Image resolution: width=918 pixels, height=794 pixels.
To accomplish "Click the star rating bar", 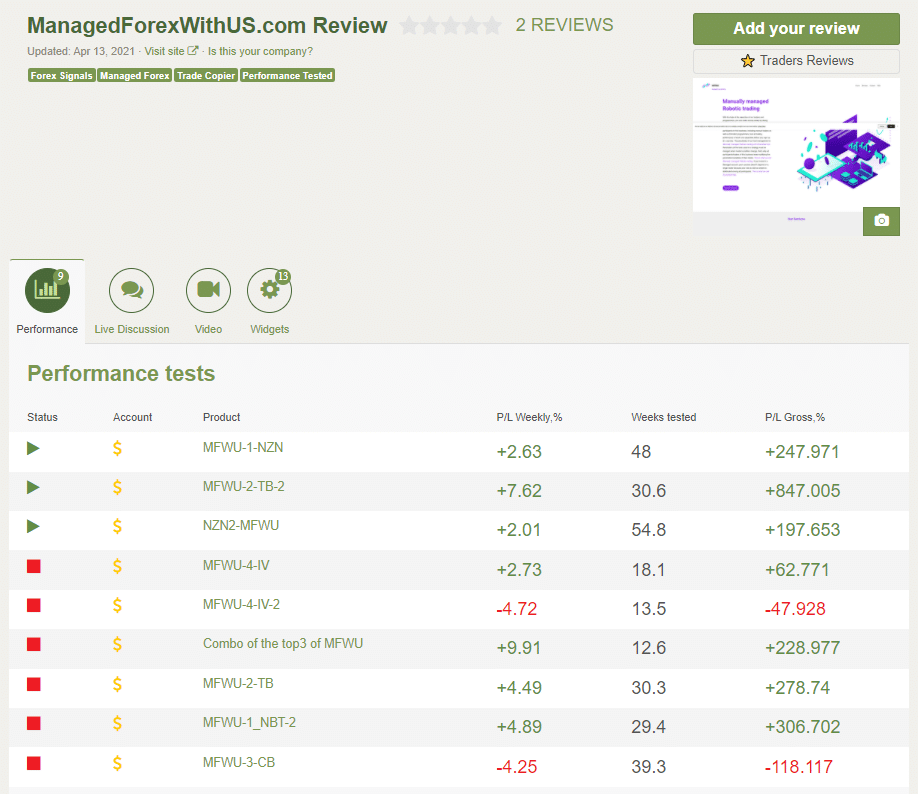I will (451, 26).
